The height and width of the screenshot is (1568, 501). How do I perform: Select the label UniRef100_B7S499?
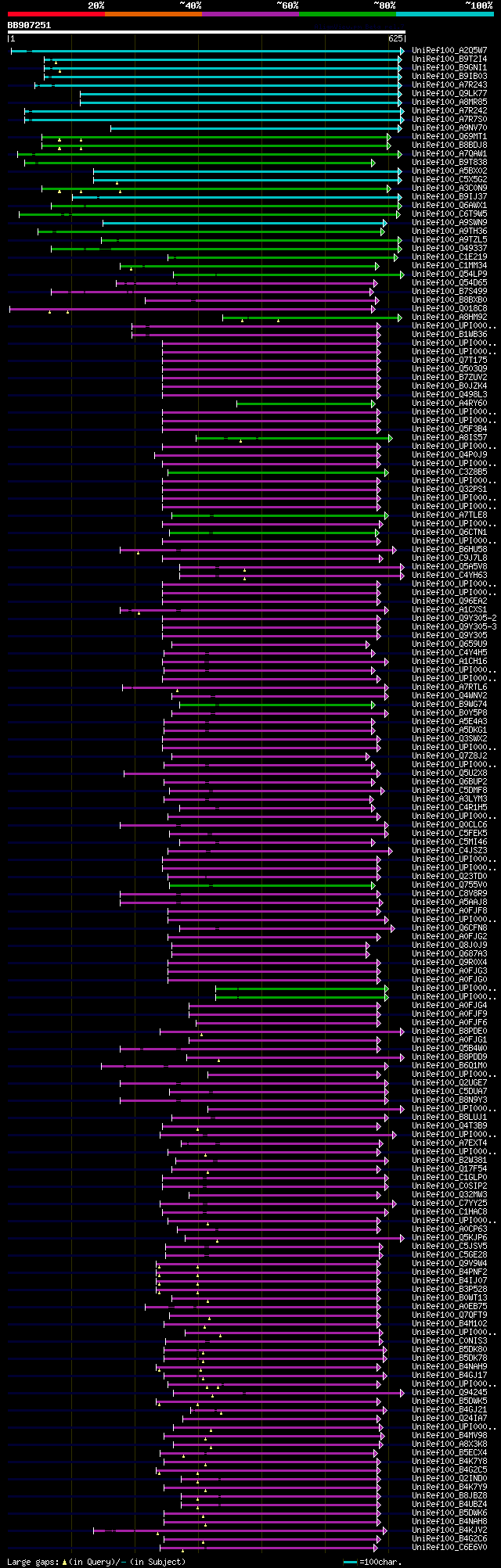coord(449,292)
